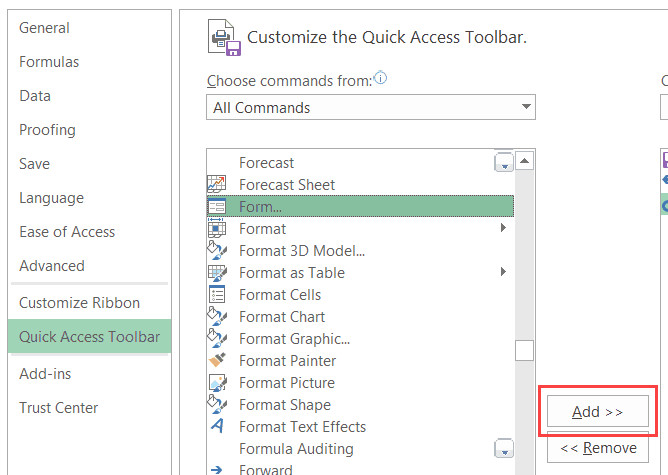Select the Format Cells icon
Viewport: 668px width, 475px height.
(x=217, y=295)
